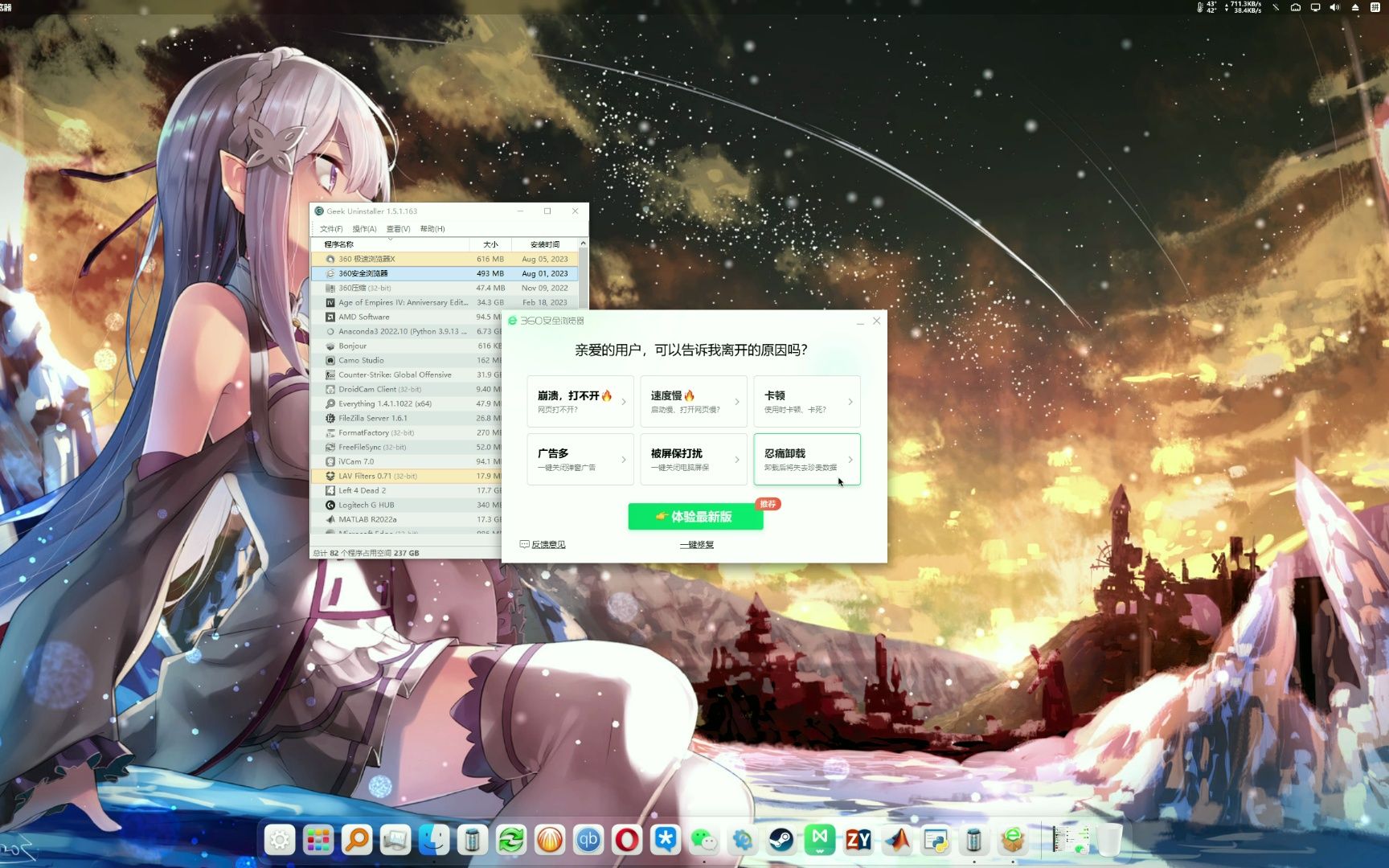Open the WeChat icon in dock
The height and width of the screenshot is (868, 1389).
click(704, 841)
